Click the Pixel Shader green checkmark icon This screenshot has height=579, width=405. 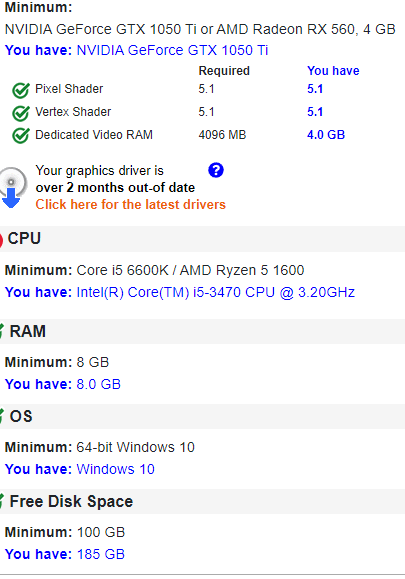click(21, 90)
